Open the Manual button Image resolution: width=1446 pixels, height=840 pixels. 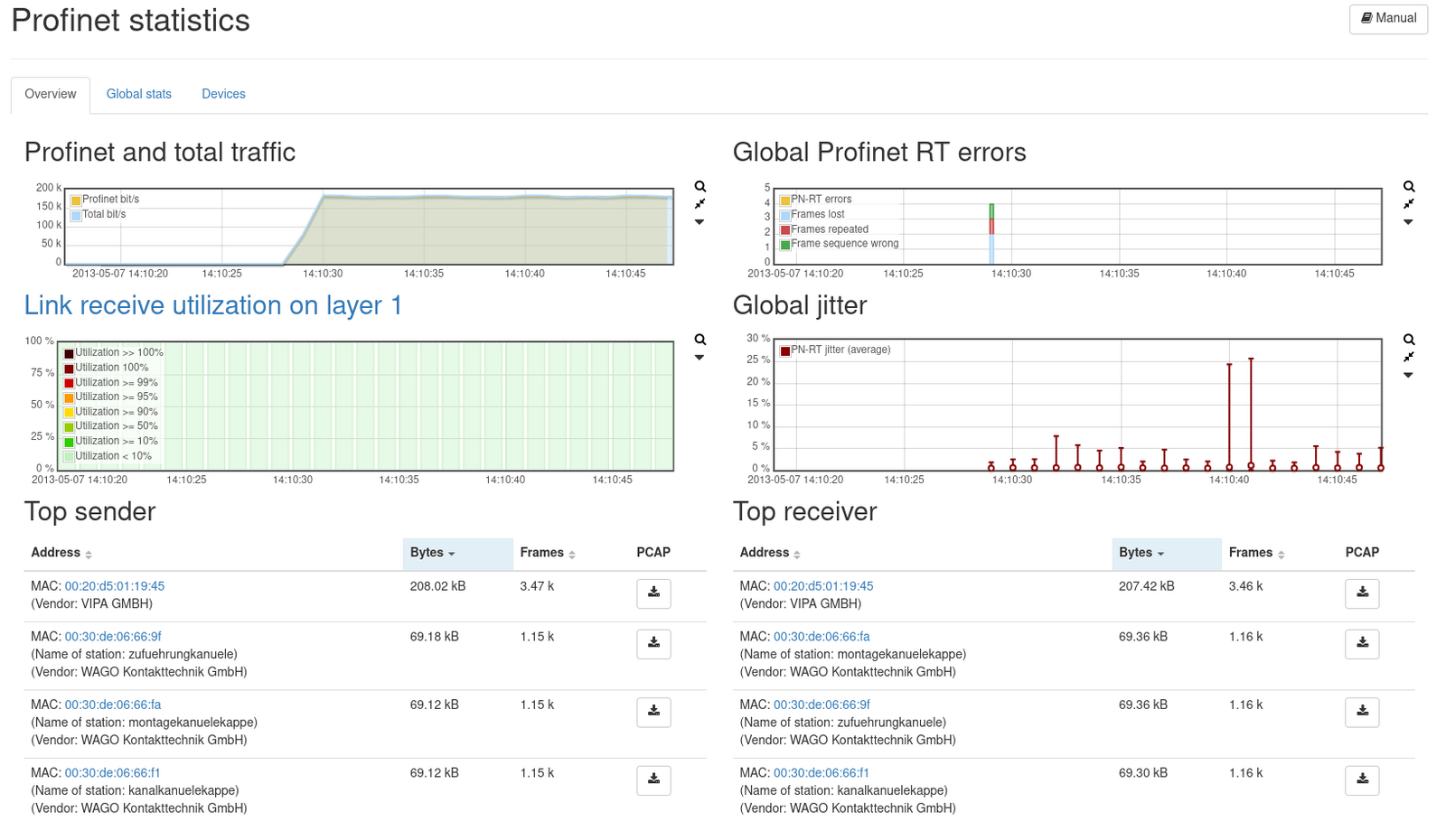coord(1388,18)
